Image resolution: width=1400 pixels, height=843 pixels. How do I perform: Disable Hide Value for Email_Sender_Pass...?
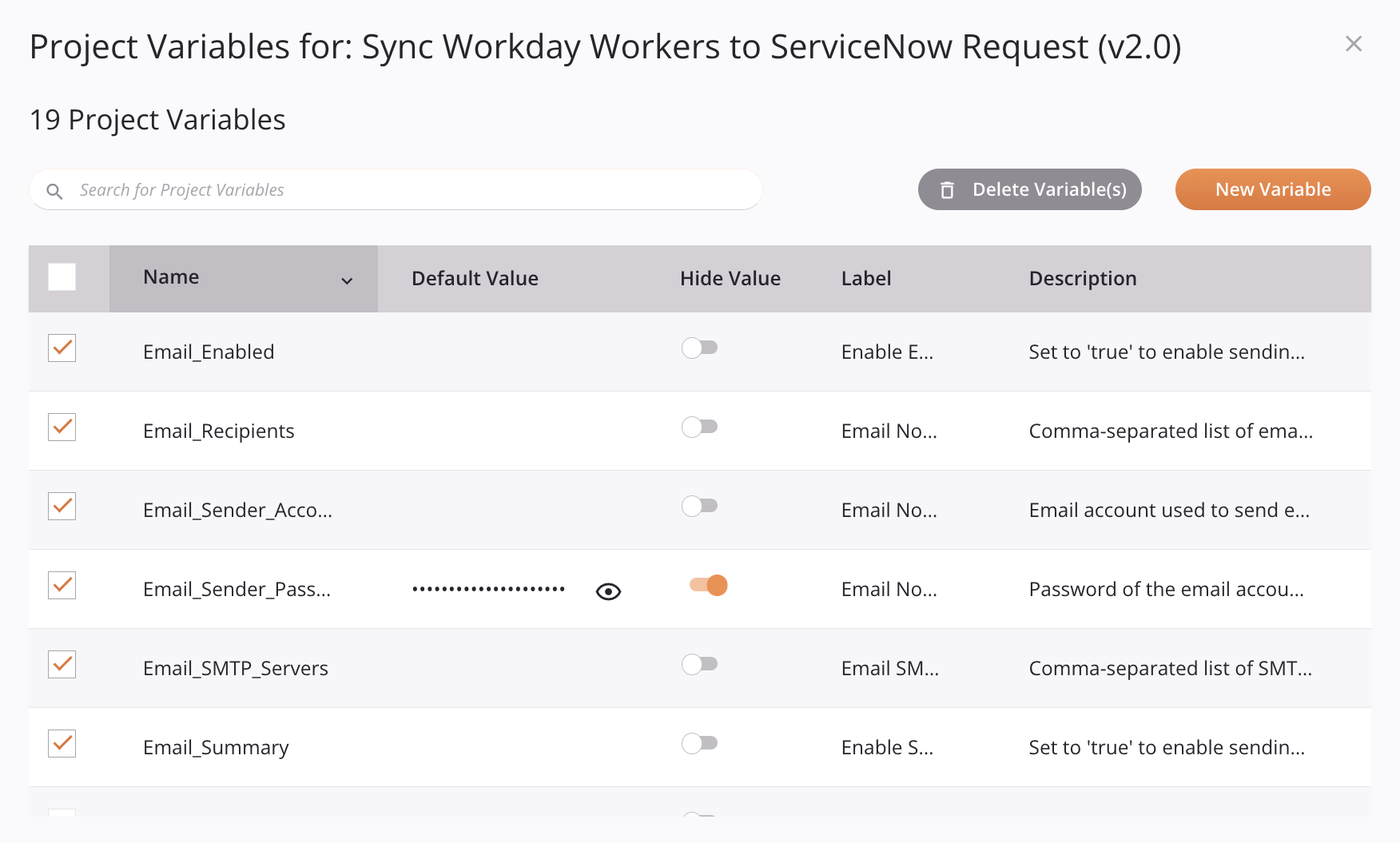pyautogui.click(x=709, y=585)
